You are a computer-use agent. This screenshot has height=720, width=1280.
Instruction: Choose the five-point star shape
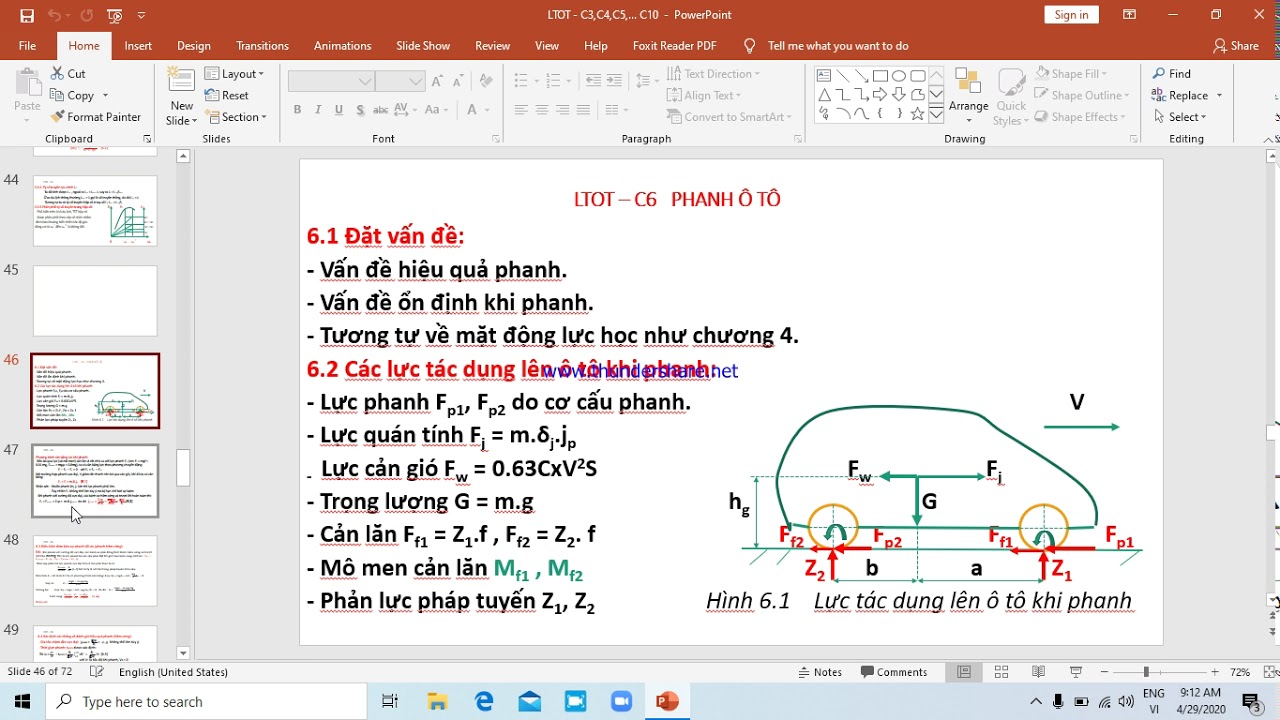(x=918, y=114)
